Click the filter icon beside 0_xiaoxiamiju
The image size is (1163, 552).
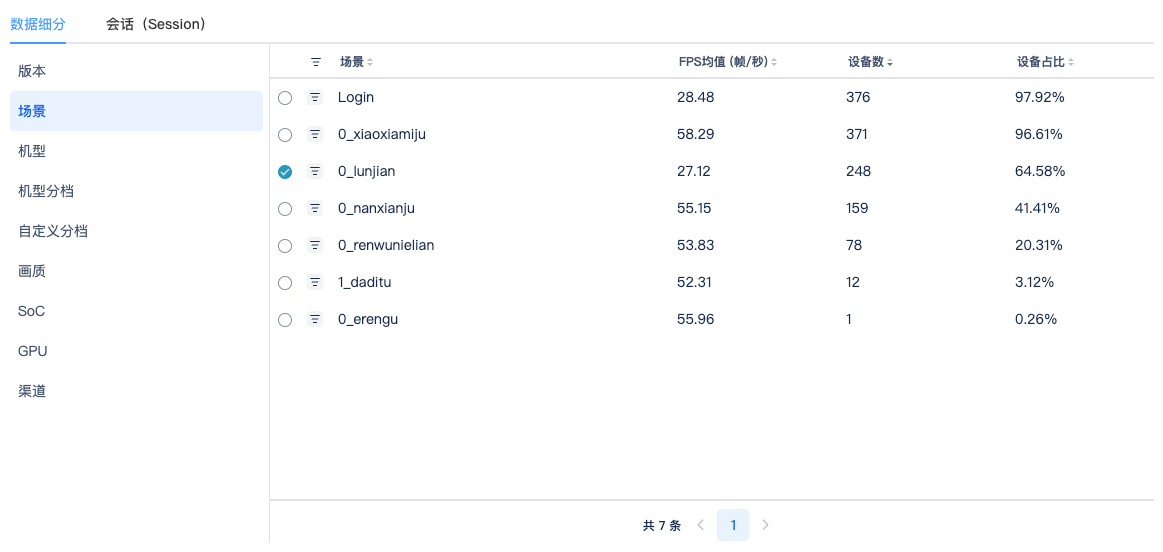pyautogui.click(x=315, y=134)
